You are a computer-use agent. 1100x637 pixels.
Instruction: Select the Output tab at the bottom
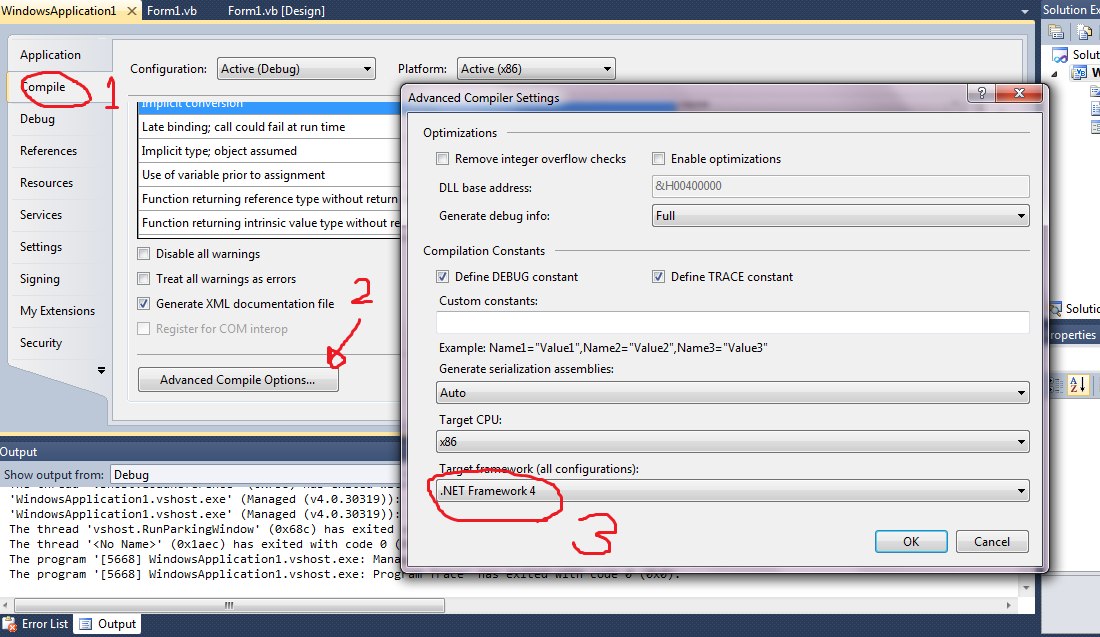click(x=108, y=624)
